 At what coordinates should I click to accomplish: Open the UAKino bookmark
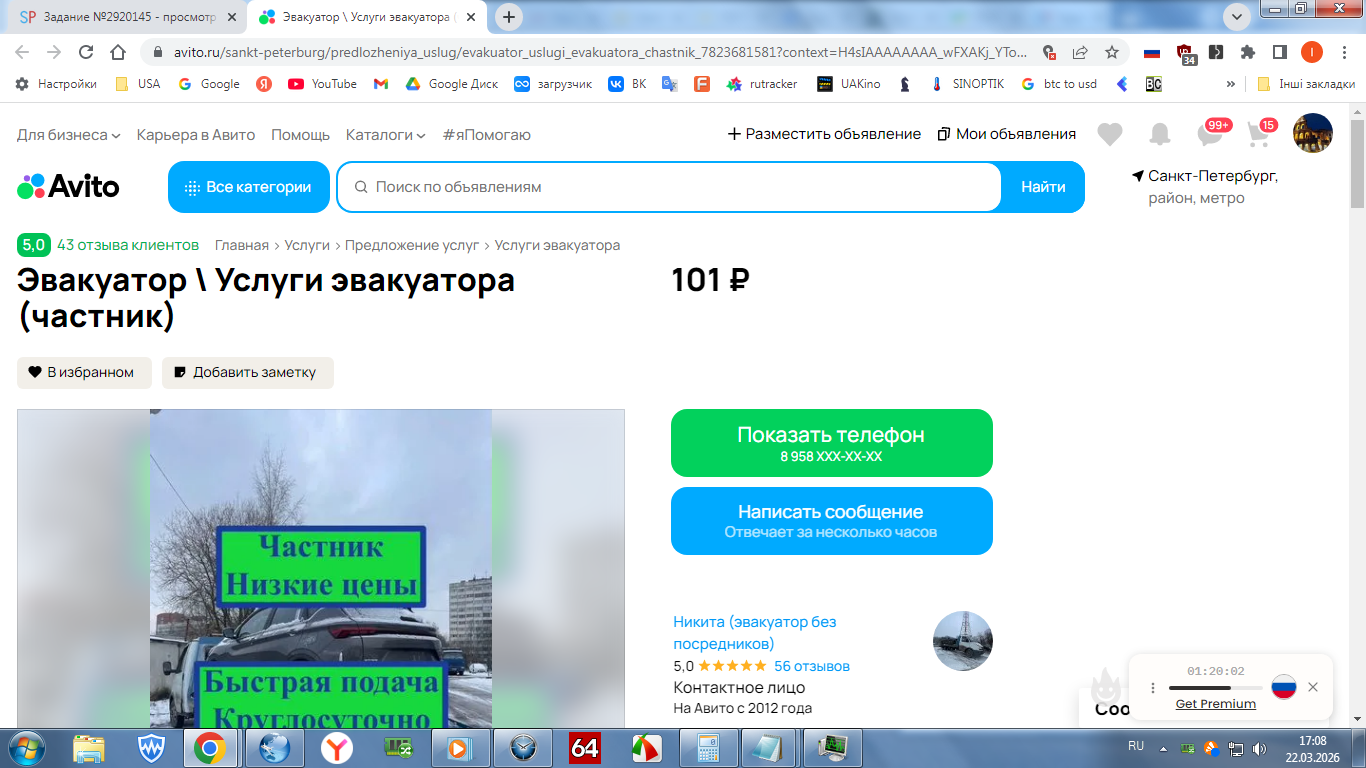pyautogui.click(x=849, y=84)
